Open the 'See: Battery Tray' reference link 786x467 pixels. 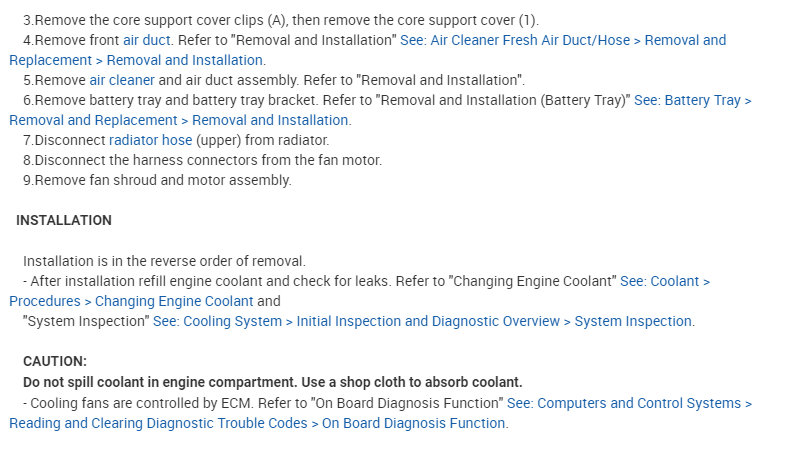[x=694, y=100]
